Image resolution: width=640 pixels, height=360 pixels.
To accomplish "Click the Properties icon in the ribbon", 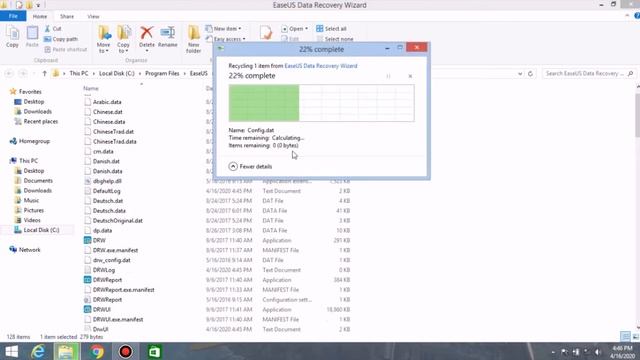I will (266, 33).
